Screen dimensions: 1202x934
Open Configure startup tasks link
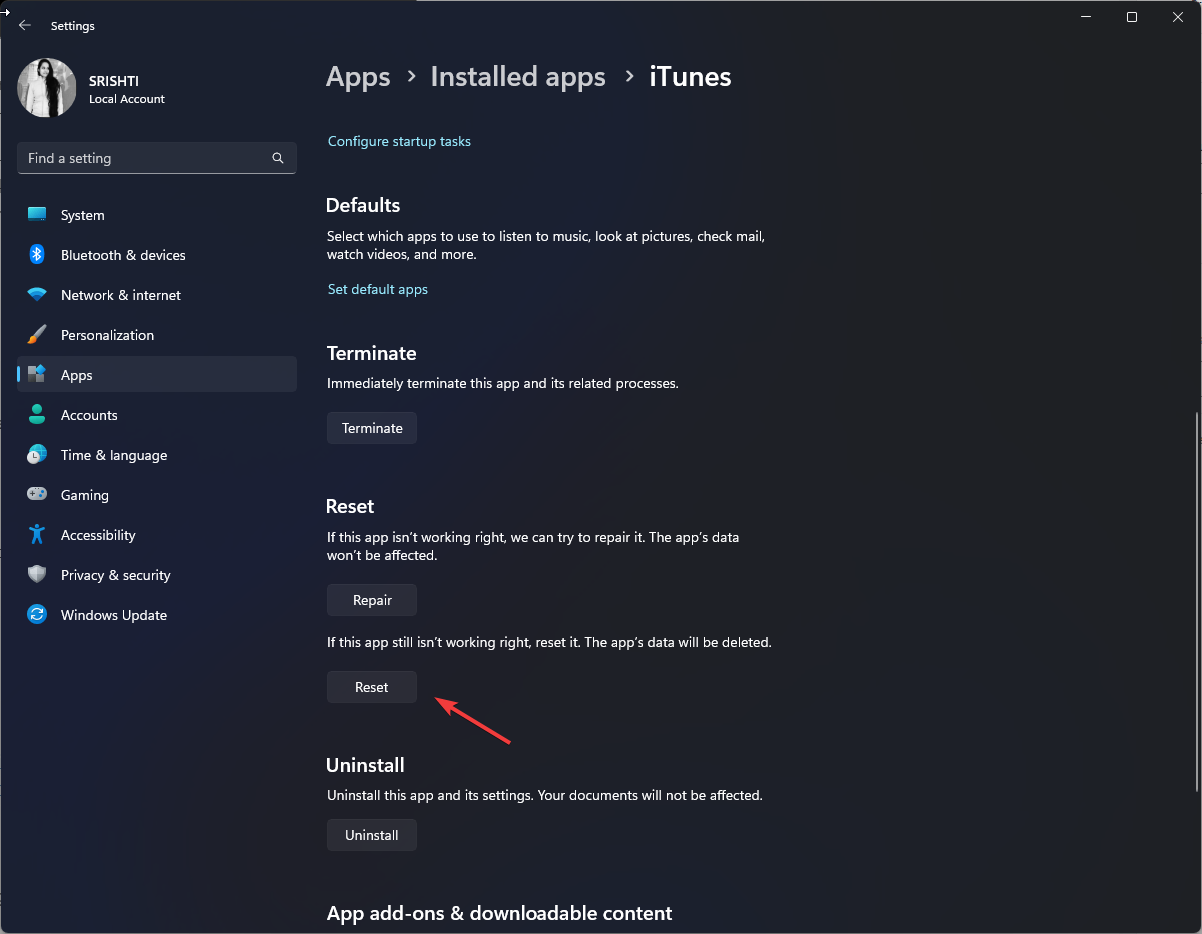click(398, 141)
